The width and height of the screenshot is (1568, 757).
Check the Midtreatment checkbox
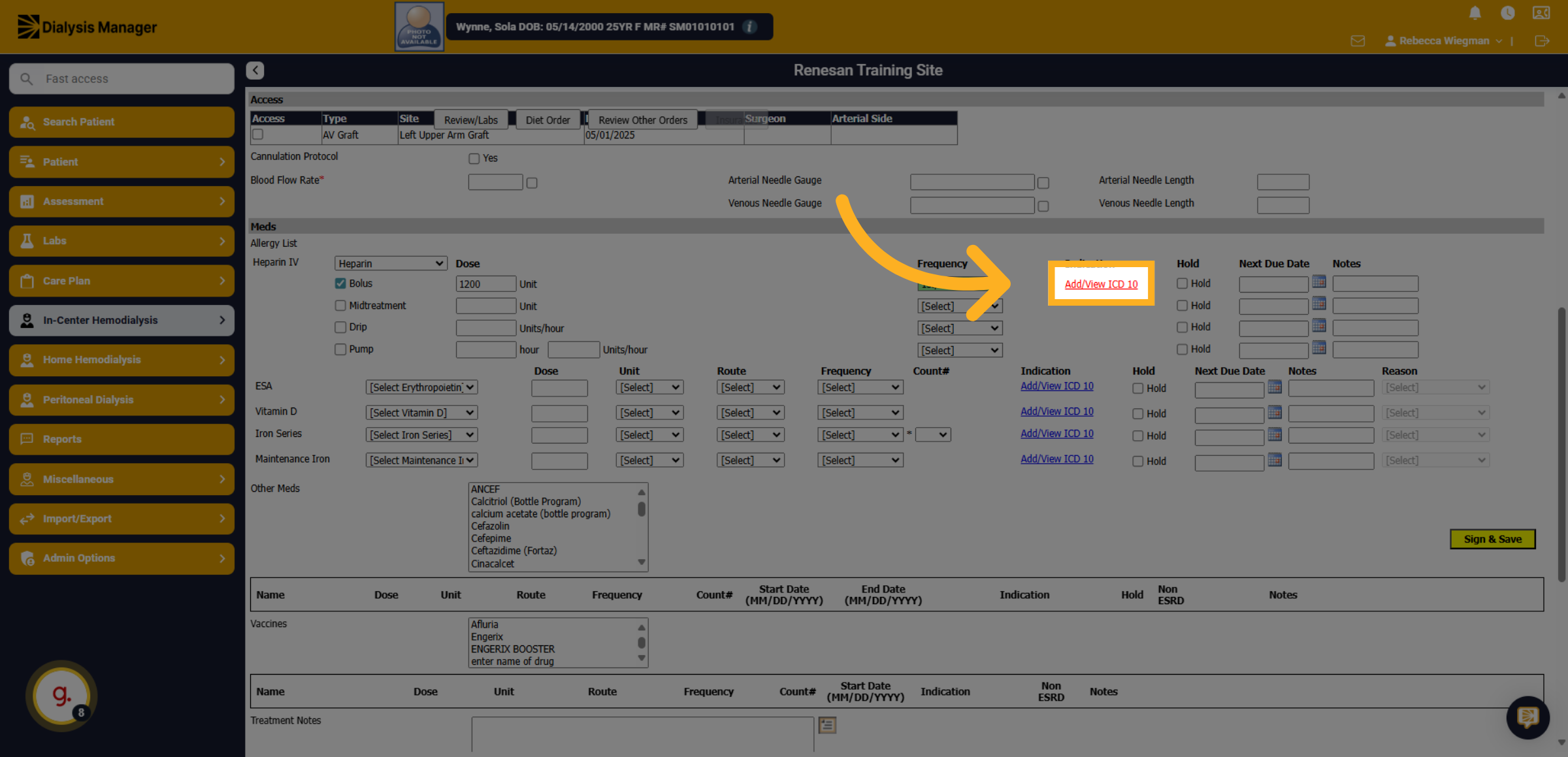[x=340, y=306]
